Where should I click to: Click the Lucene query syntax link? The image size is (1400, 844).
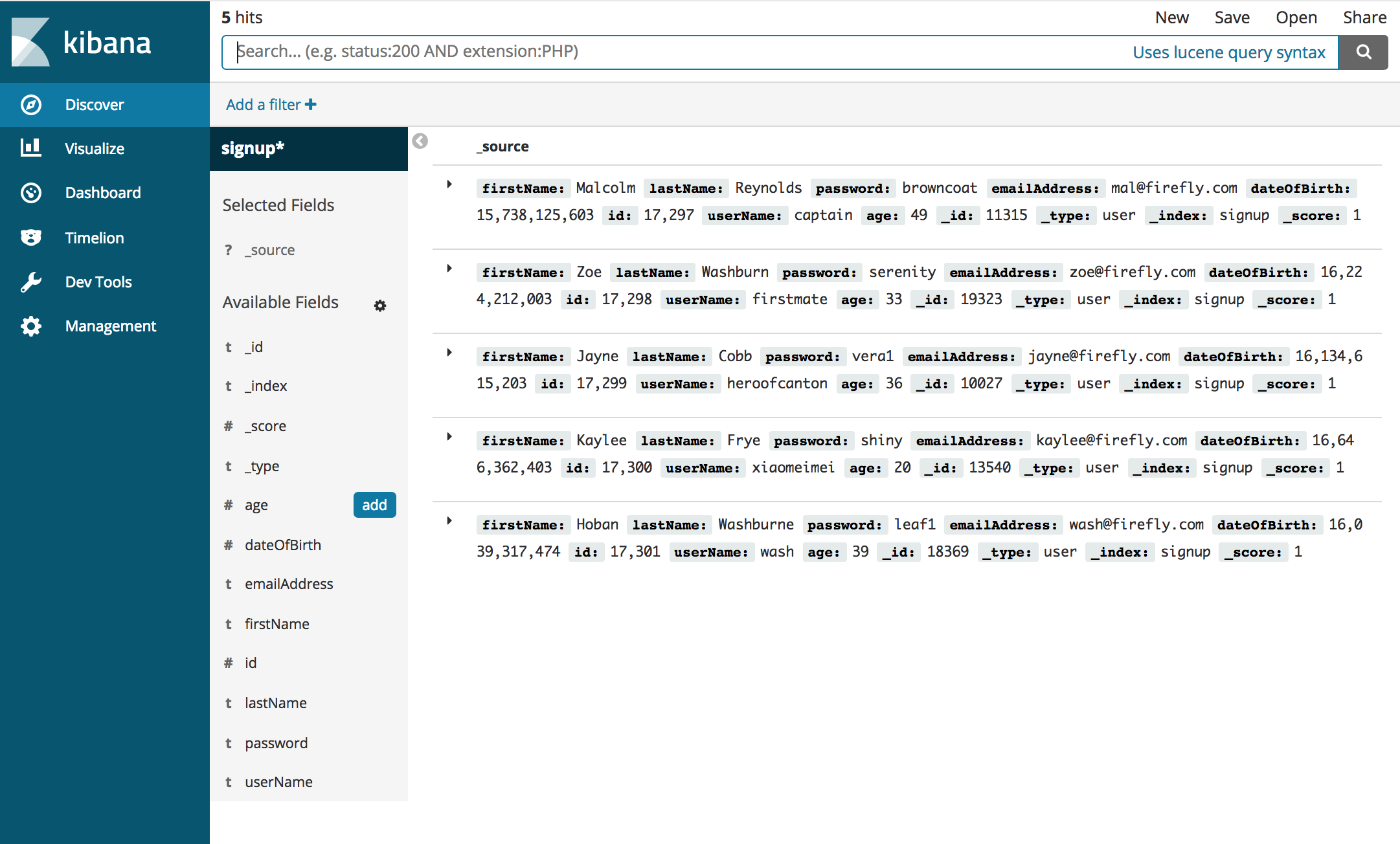(x=1230, y=52)
